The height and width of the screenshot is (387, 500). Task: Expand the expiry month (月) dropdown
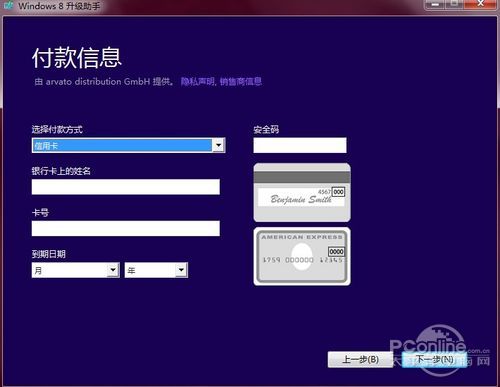point(75,270)
